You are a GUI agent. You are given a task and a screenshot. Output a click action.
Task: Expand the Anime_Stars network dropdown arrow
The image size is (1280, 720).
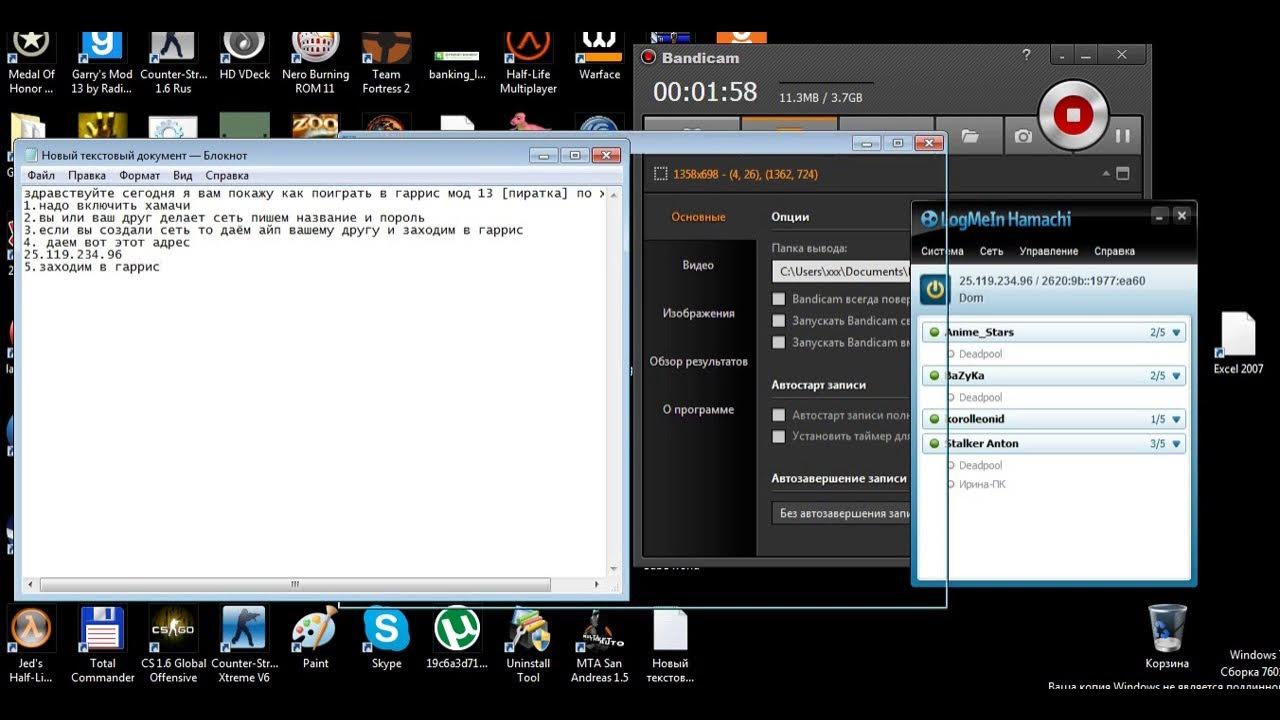pyautogui.click(x=1176, y=332)
